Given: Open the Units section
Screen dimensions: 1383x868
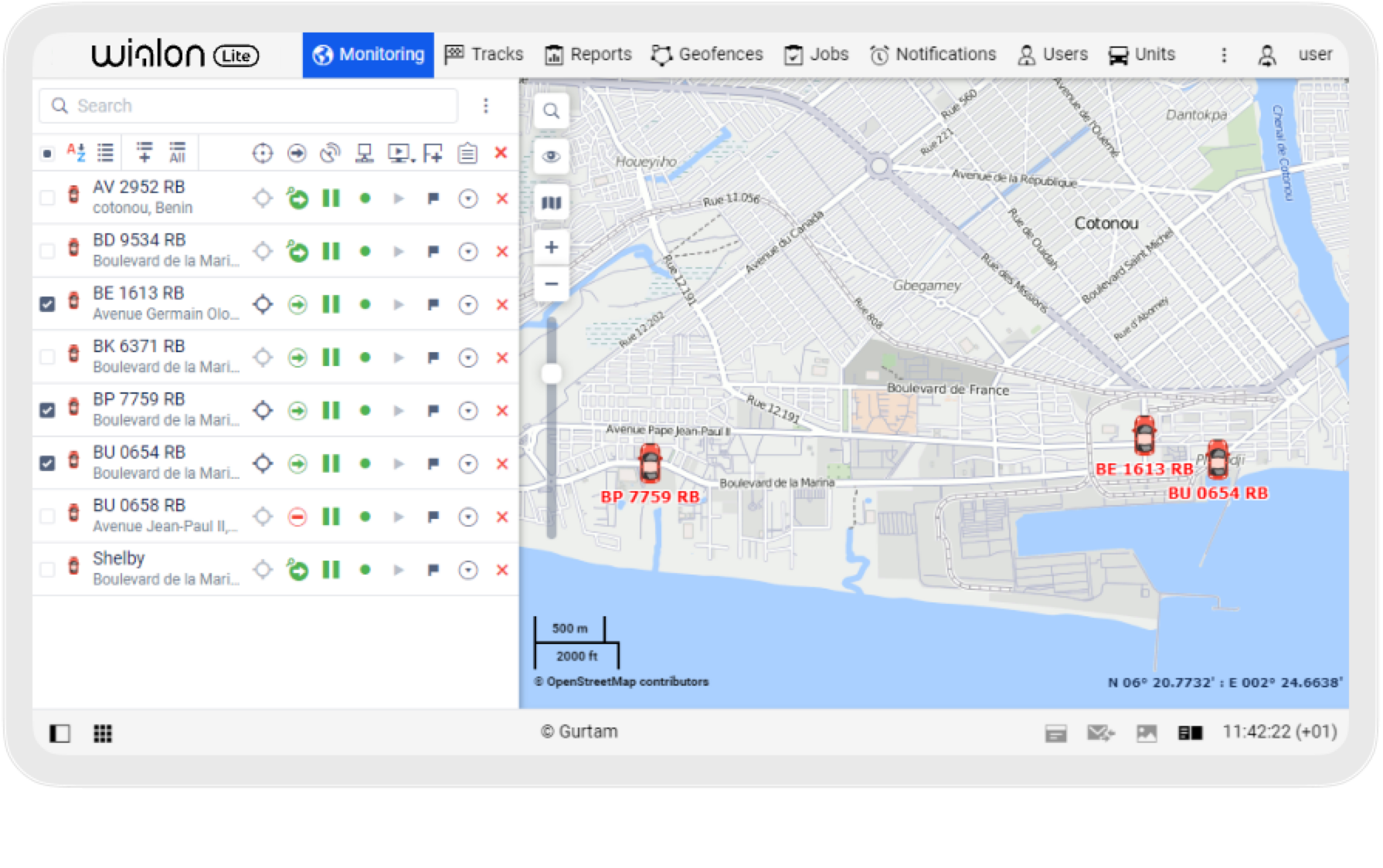Looking at the screenshot, I should 1141,55.
